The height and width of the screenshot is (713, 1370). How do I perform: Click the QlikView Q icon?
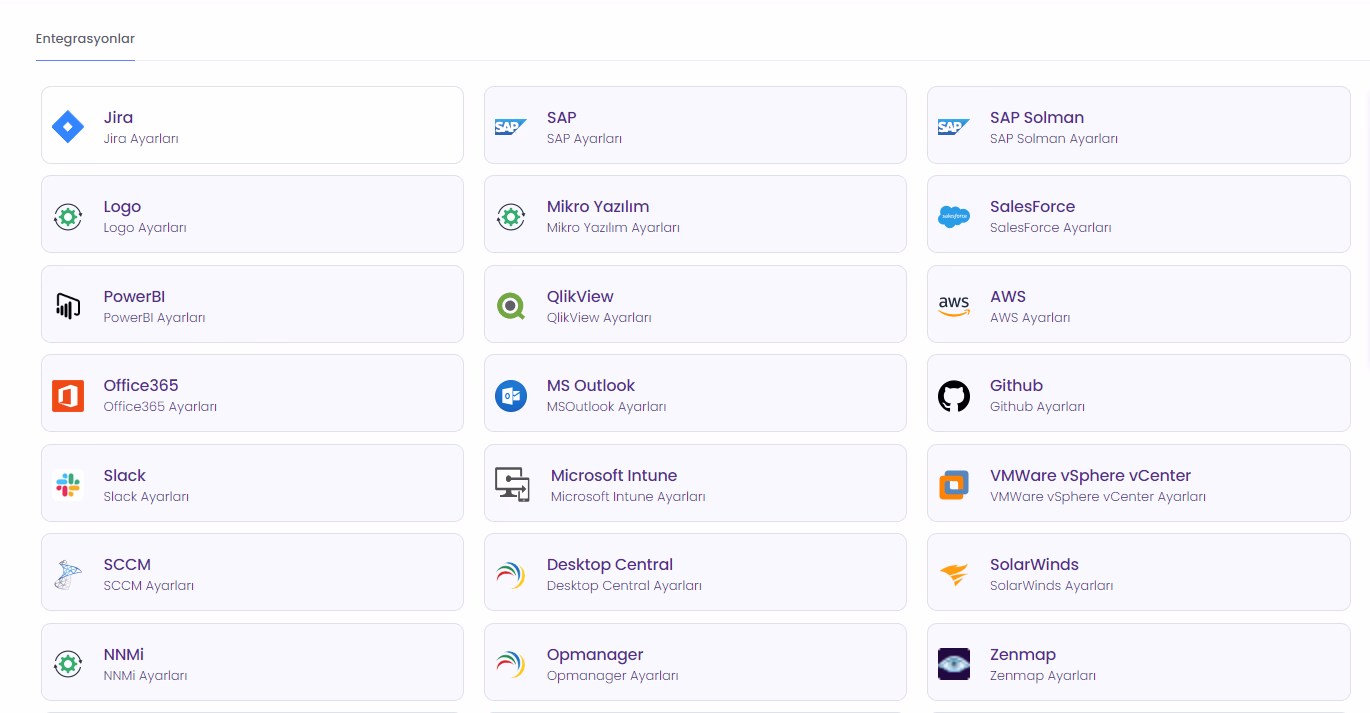coord(511,306)
